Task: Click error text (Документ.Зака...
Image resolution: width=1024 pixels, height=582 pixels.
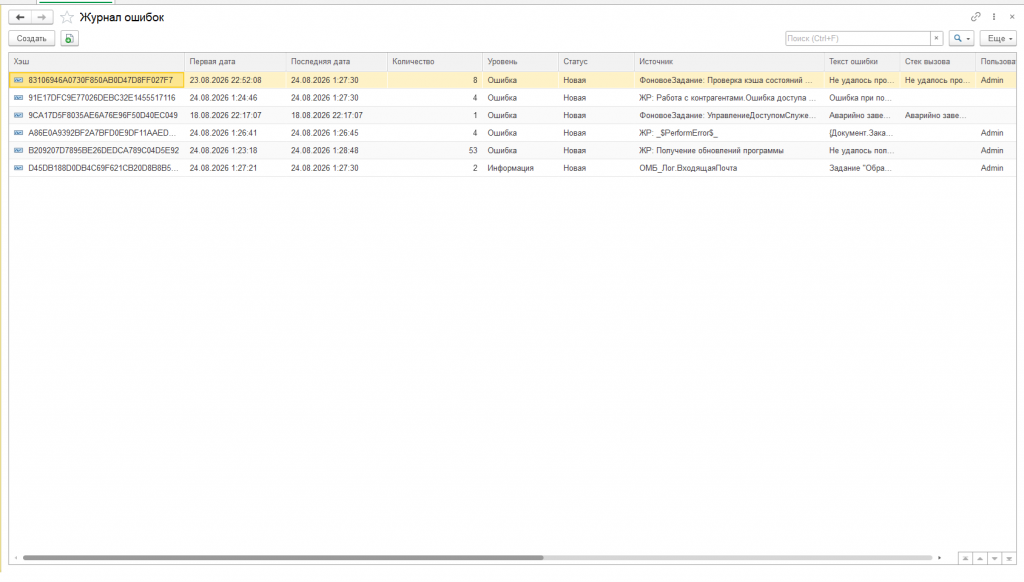Action: (x=861, y=133)
